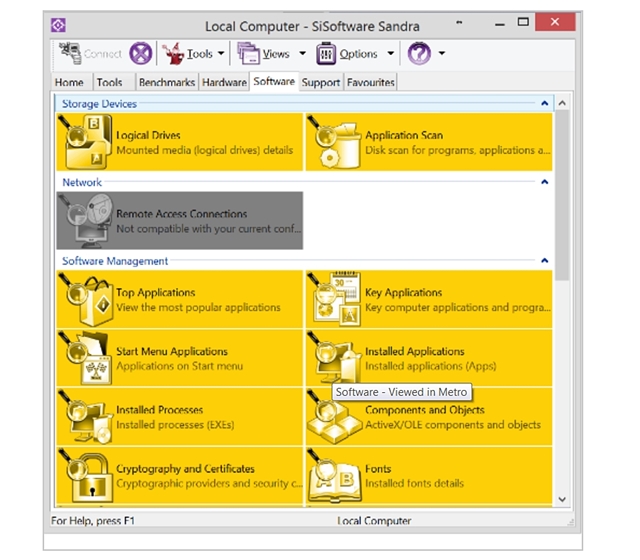Click 'Installed fonts details' text
This screenshot has width=640, height=560.
pyautogui.click(x=414, y=484)
